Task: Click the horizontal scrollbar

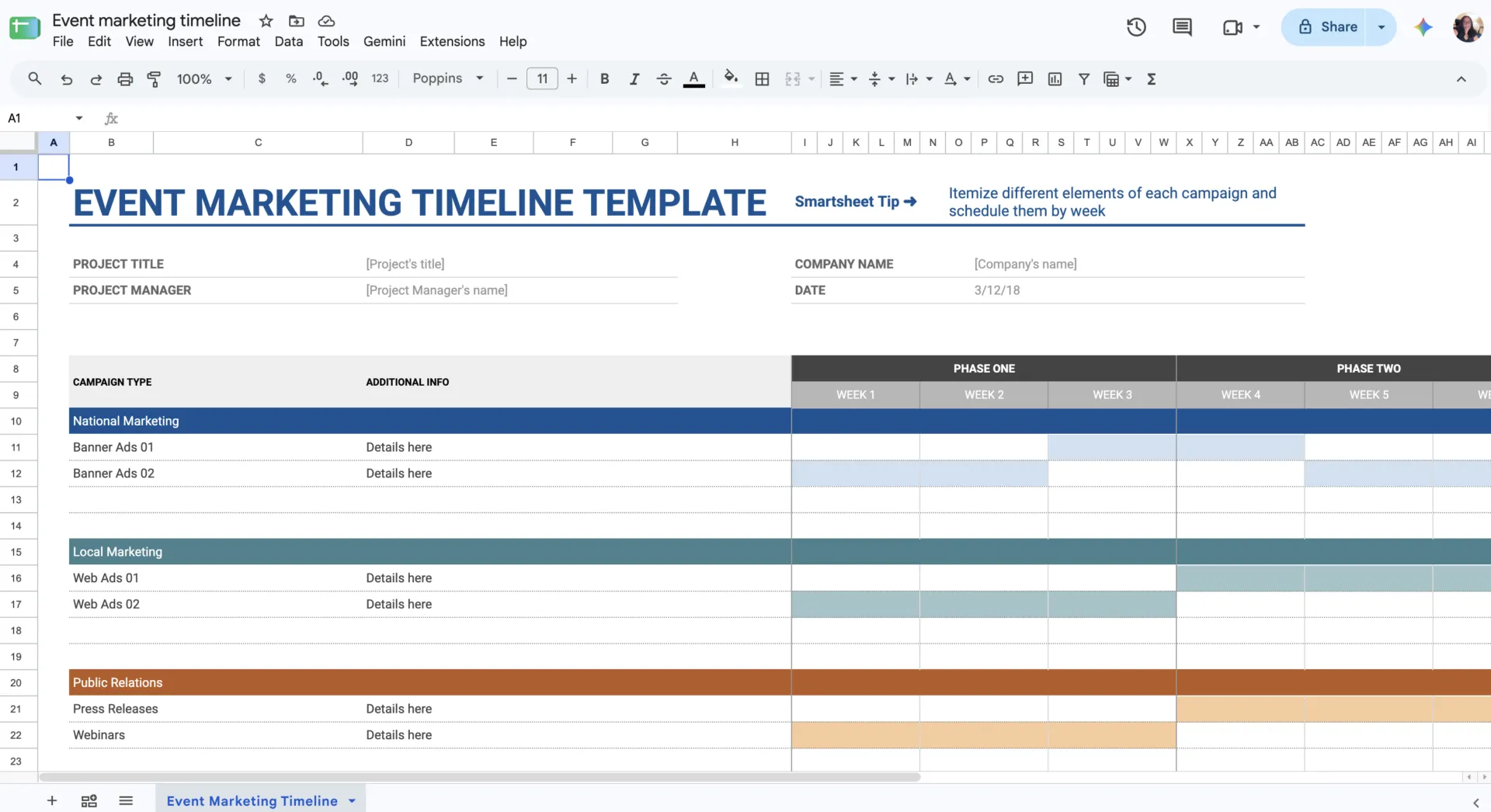Action: pos(480,777)
